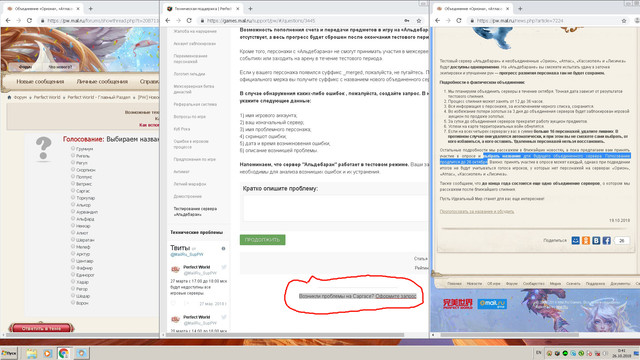Image resolution: width=640 pixels, height=360 pixels.
Task: Select the Альфард poll option
Action: tap(73, 219)
